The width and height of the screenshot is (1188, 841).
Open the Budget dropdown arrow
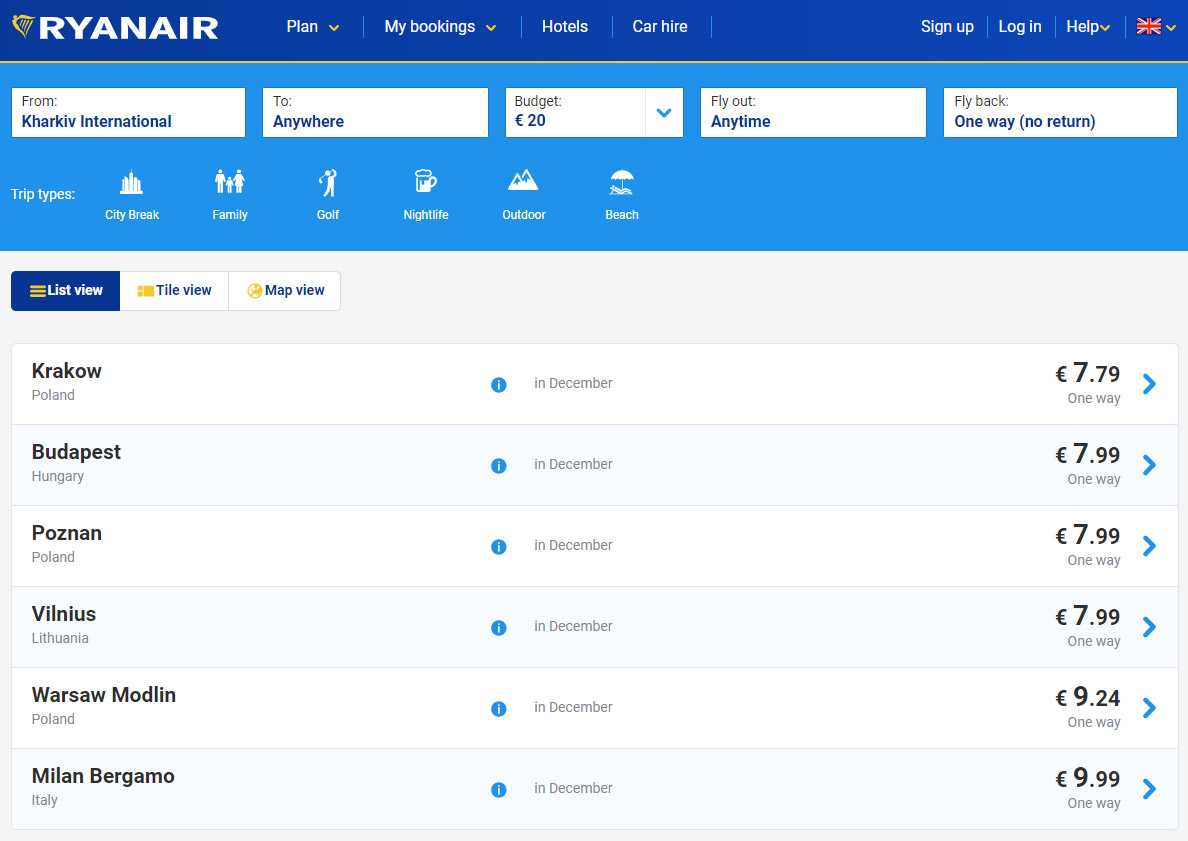(664, 113)
